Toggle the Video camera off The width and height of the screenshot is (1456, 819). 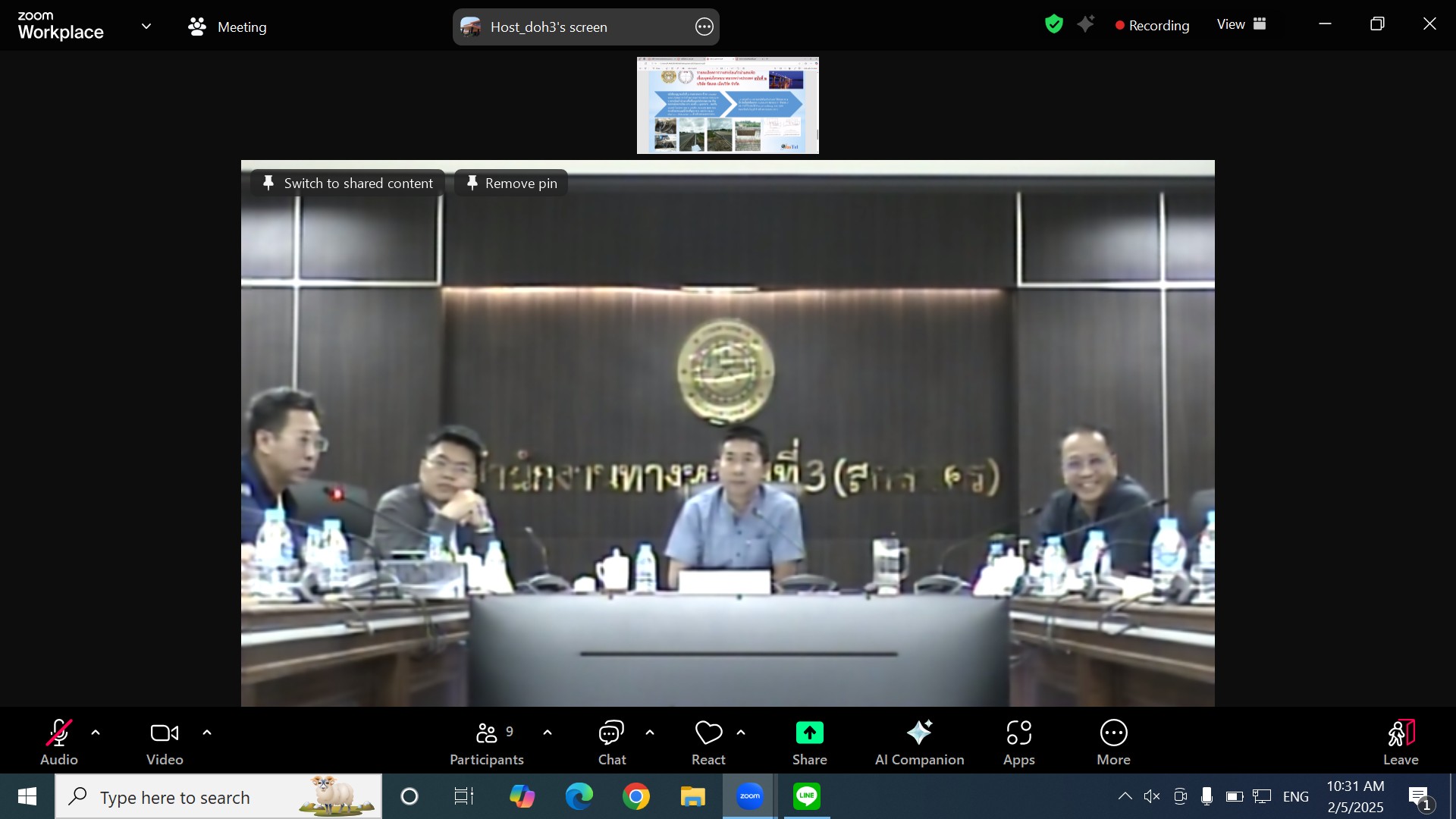pyautogui.click(x=165, y=742)
